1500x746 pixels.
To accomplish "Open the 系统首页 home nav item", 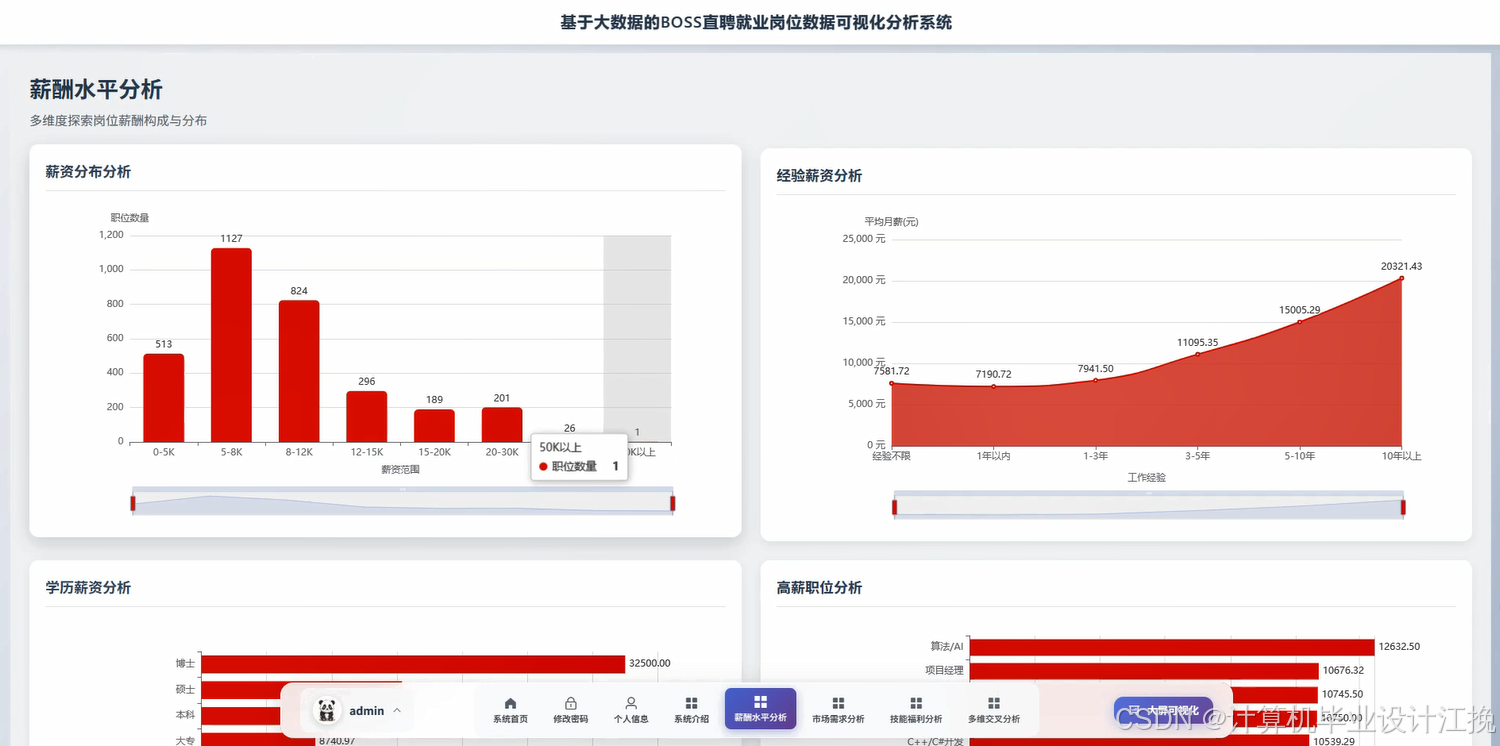I will pyautogui.click(x=510, y=710).
